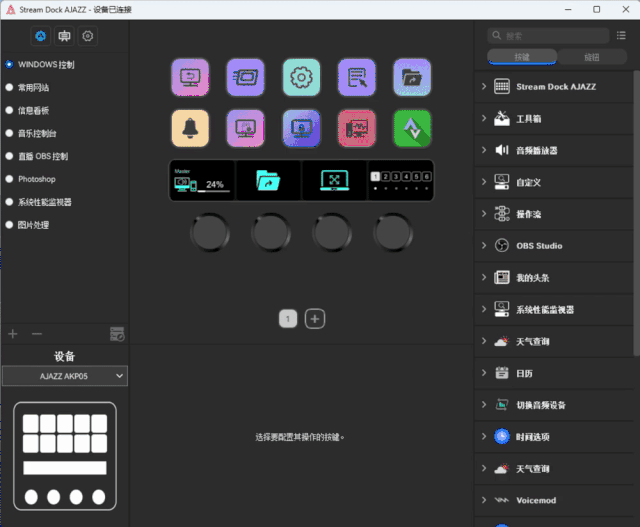Add a new page with plus button
Screen dimensions: 640x527
(x=315, y=319)
